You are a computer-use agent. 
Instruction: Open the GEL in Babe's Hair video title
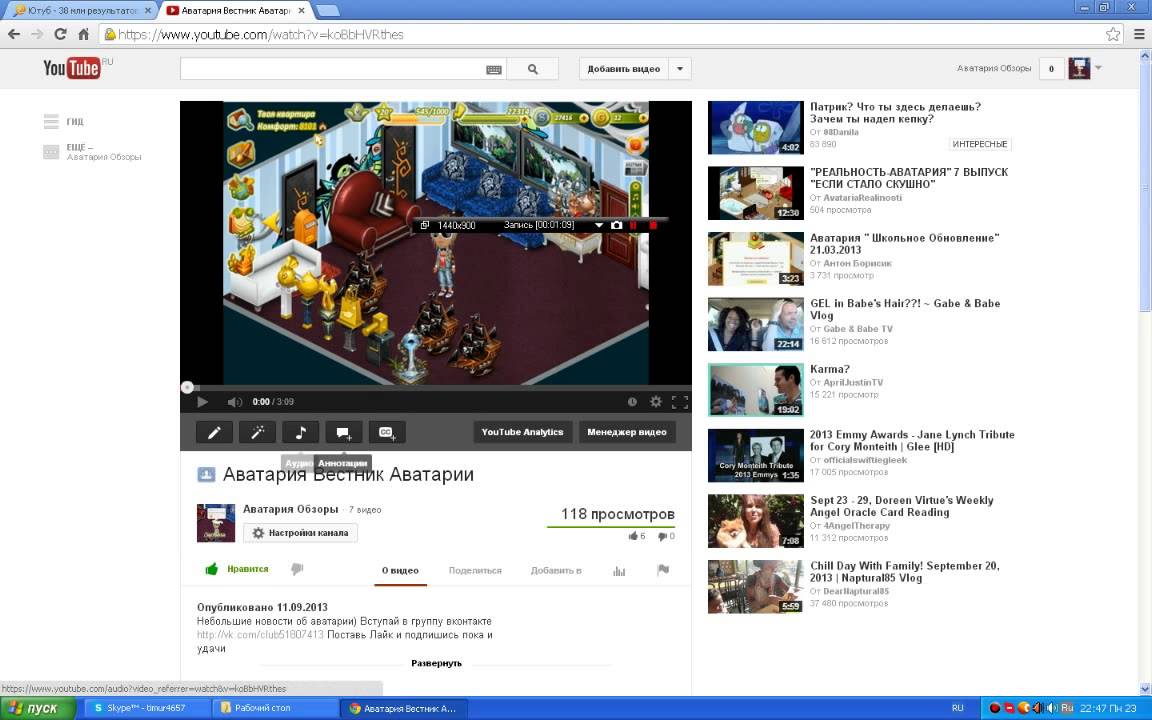pos(905,309)
